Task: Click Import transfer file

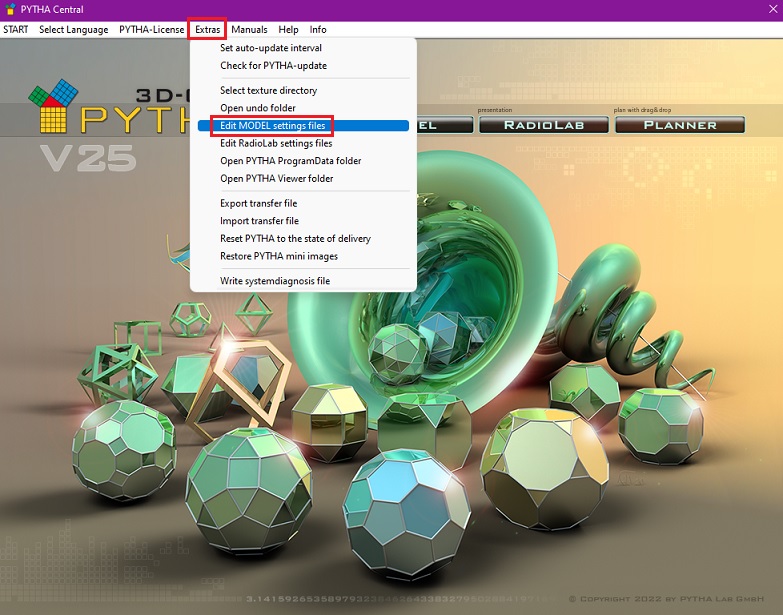Action: click(x=303, y=221)
